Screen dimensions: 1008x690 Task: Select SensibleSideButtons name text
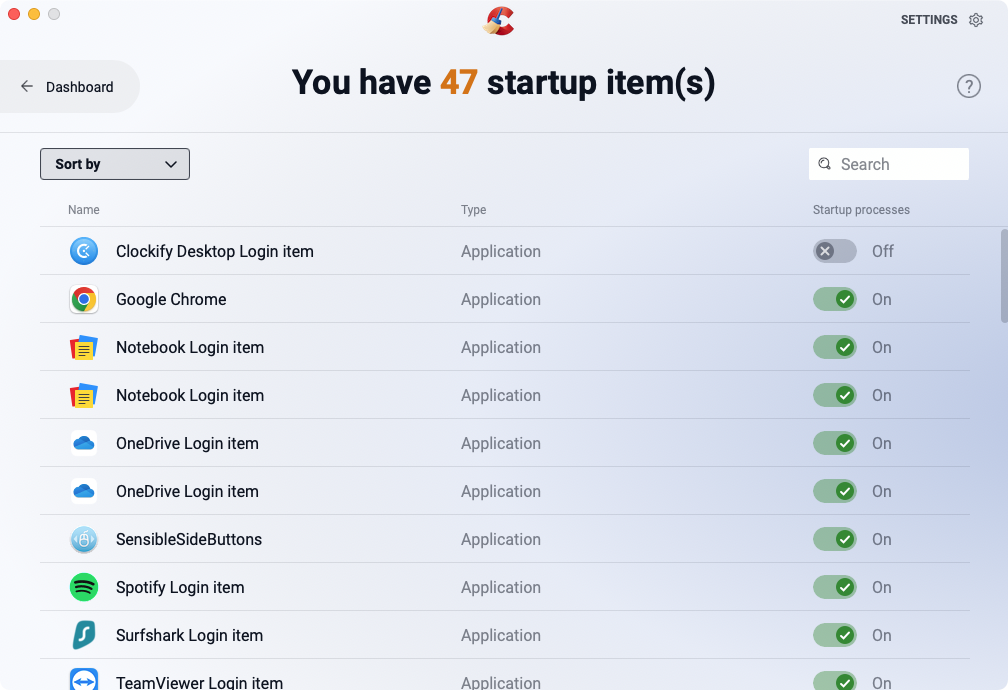[189, 539]
